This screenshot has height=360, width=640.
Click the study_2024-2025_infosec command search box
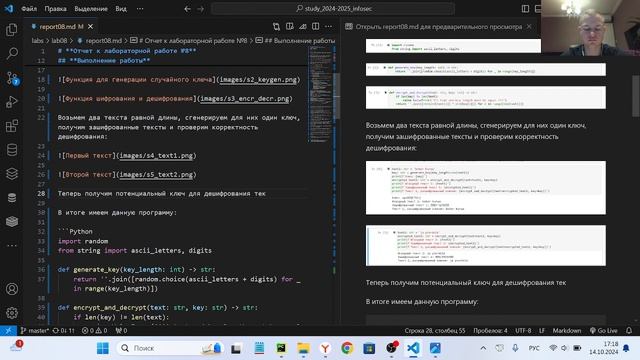click(333, 9)
